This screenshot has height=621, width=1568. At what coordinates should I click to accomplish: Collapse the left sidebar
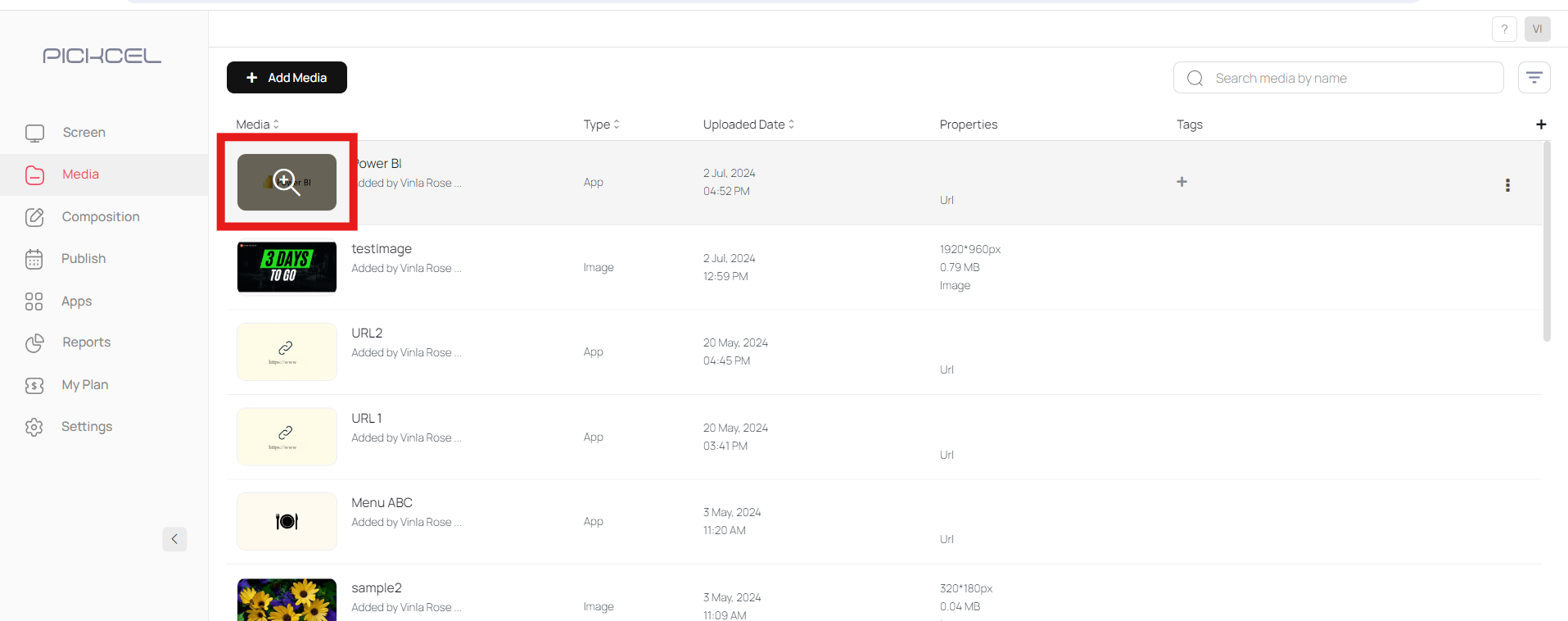tap(174, 539)
